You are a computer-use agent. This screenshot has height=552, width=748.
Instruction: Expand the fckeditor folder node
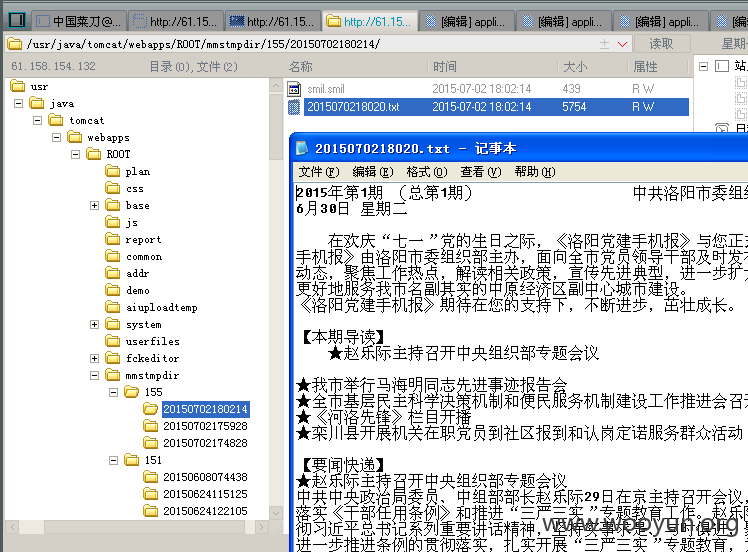(94, 358)
